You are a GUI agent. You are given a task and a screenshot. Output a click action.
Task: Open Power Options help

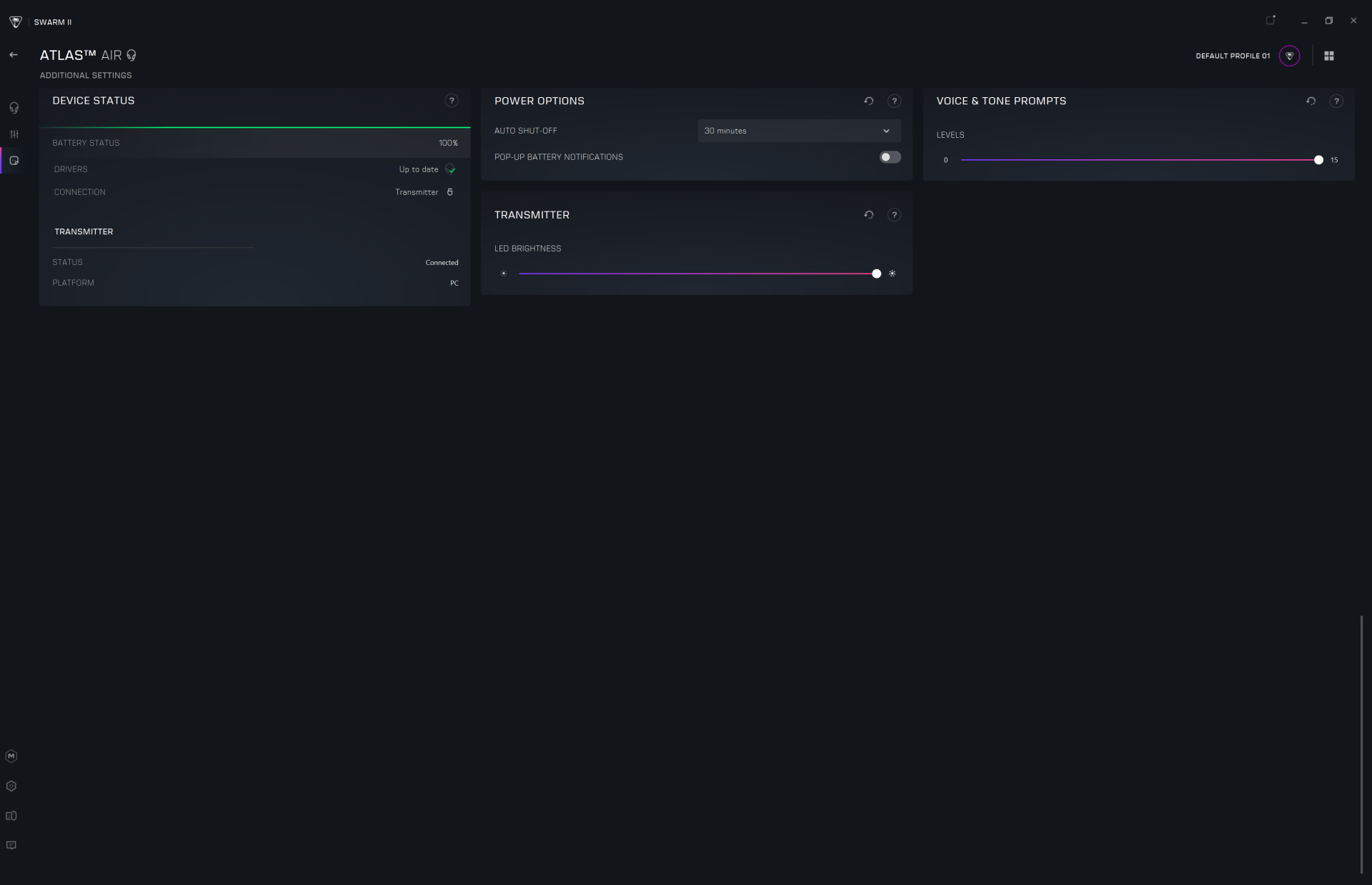[894, 101]
